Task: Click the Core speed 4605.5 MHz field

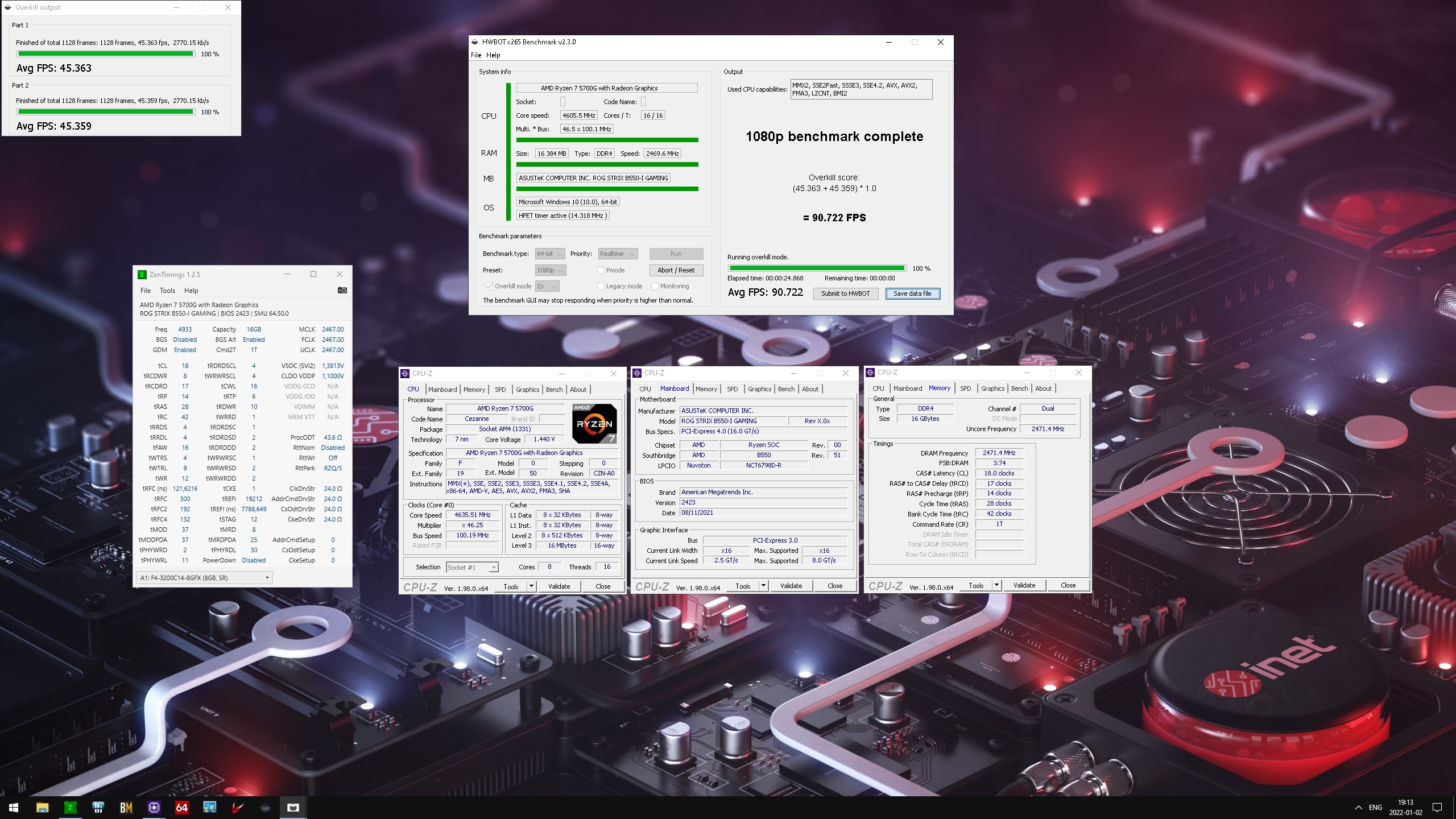Action: click(x=578, y=115)
